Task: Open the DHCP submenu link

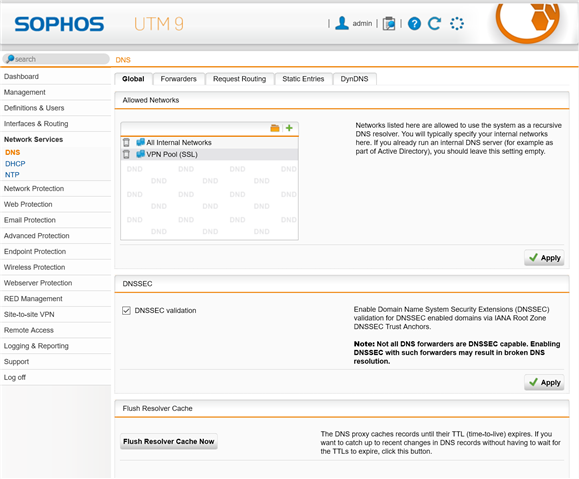Action: (15, 164)
